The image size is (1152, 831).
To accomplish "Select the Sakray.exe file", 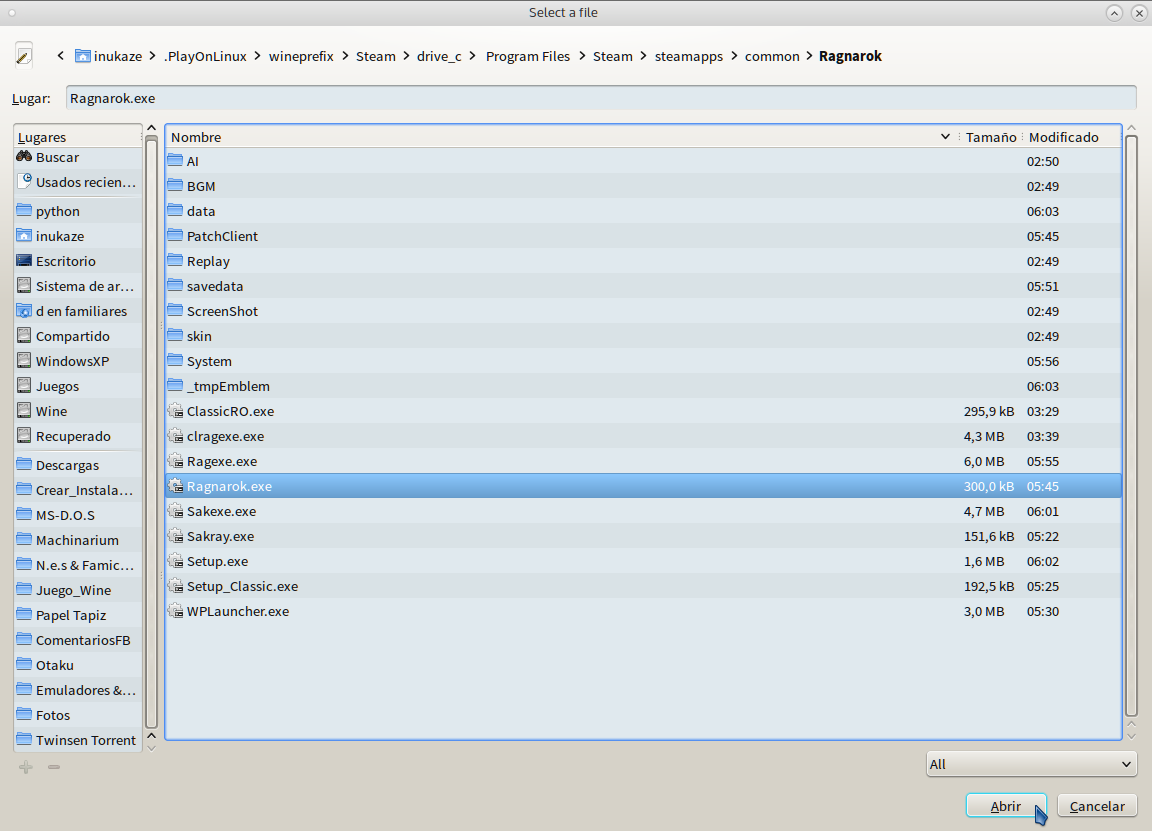I will pyautogui.click(x=643, y=536).
